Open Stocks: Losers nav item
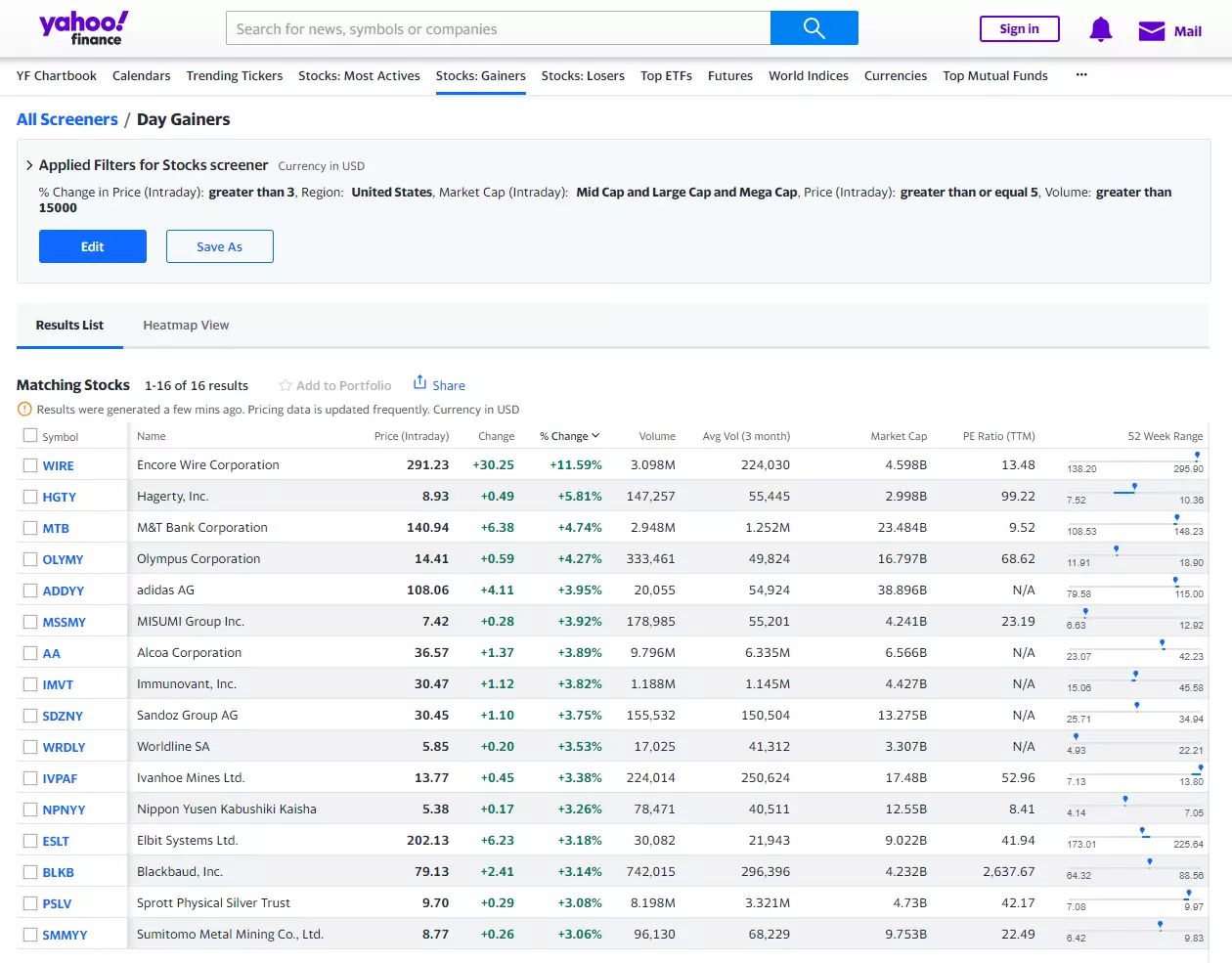Image resolution: width=1232 pixels, height=963 pixels. point(583,75)
